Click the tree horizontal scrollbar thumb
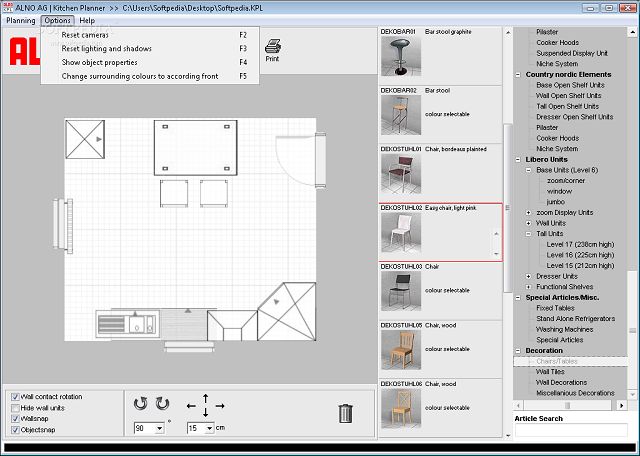The width and height of the screenshot is (640, 456). (x=567, y=405)
